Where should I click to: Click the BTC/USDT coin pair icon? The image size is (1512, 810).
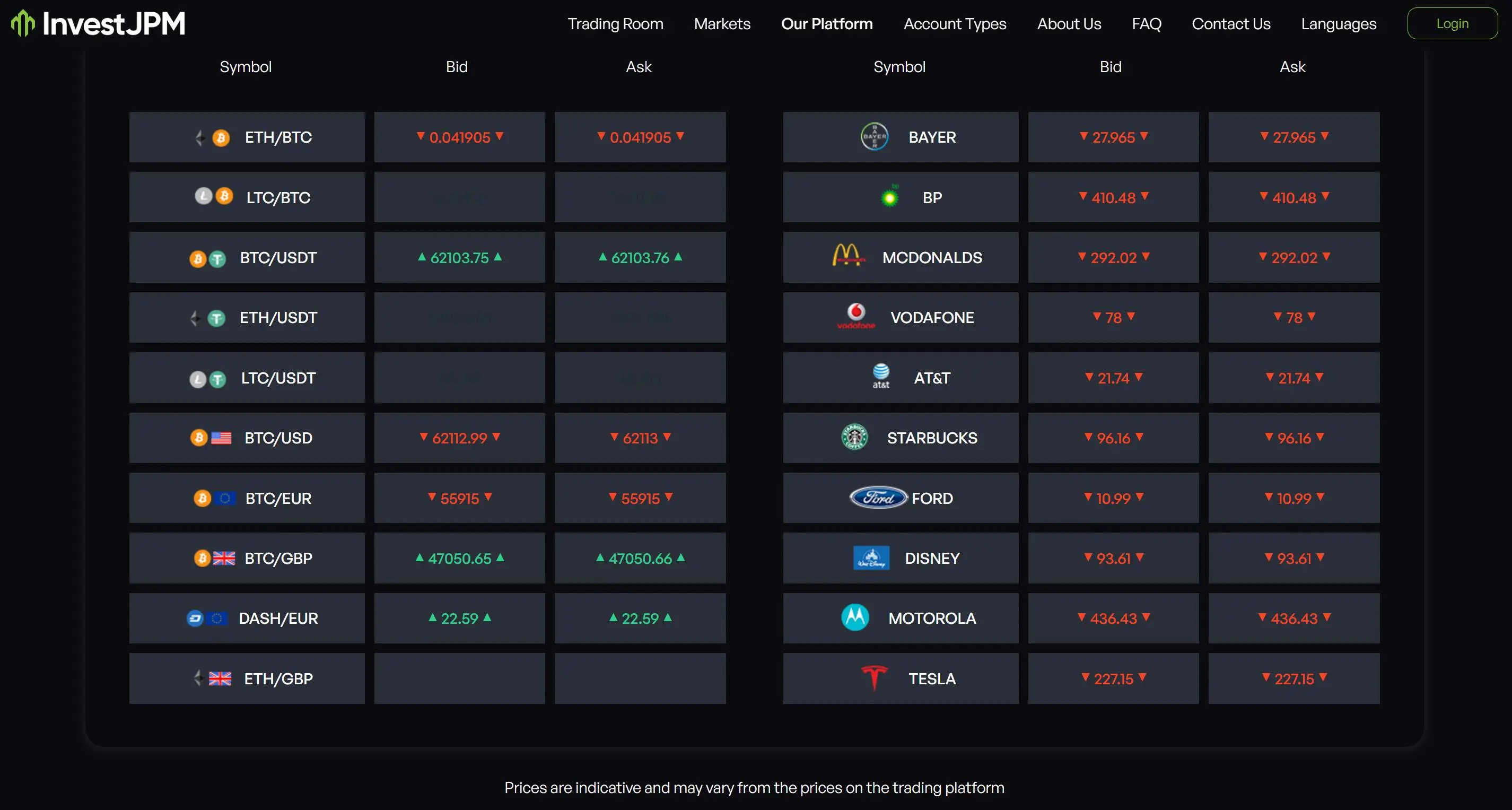pos(207,258)
